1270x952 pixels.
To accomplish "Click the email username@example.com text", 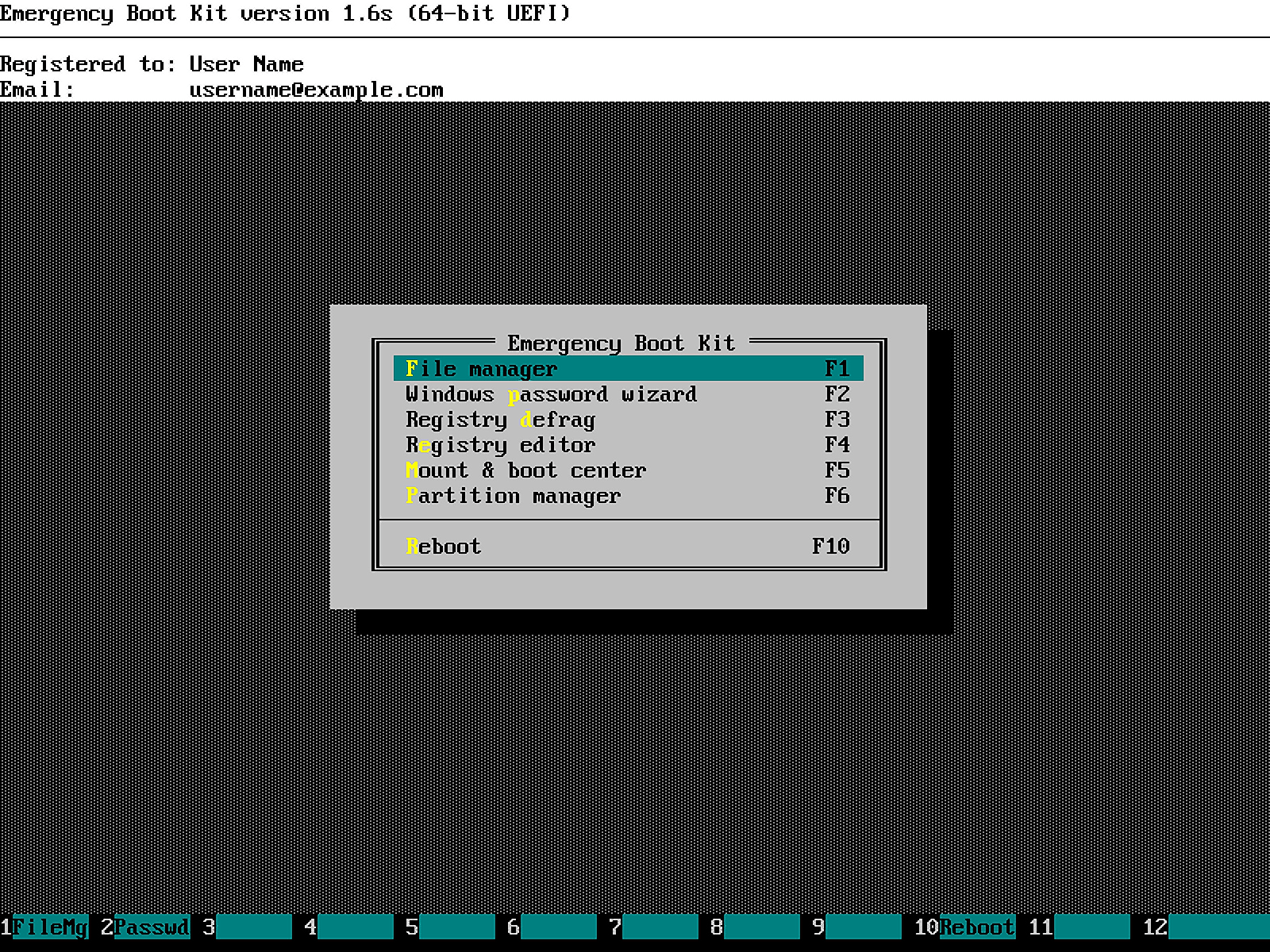I will [317, 90].
